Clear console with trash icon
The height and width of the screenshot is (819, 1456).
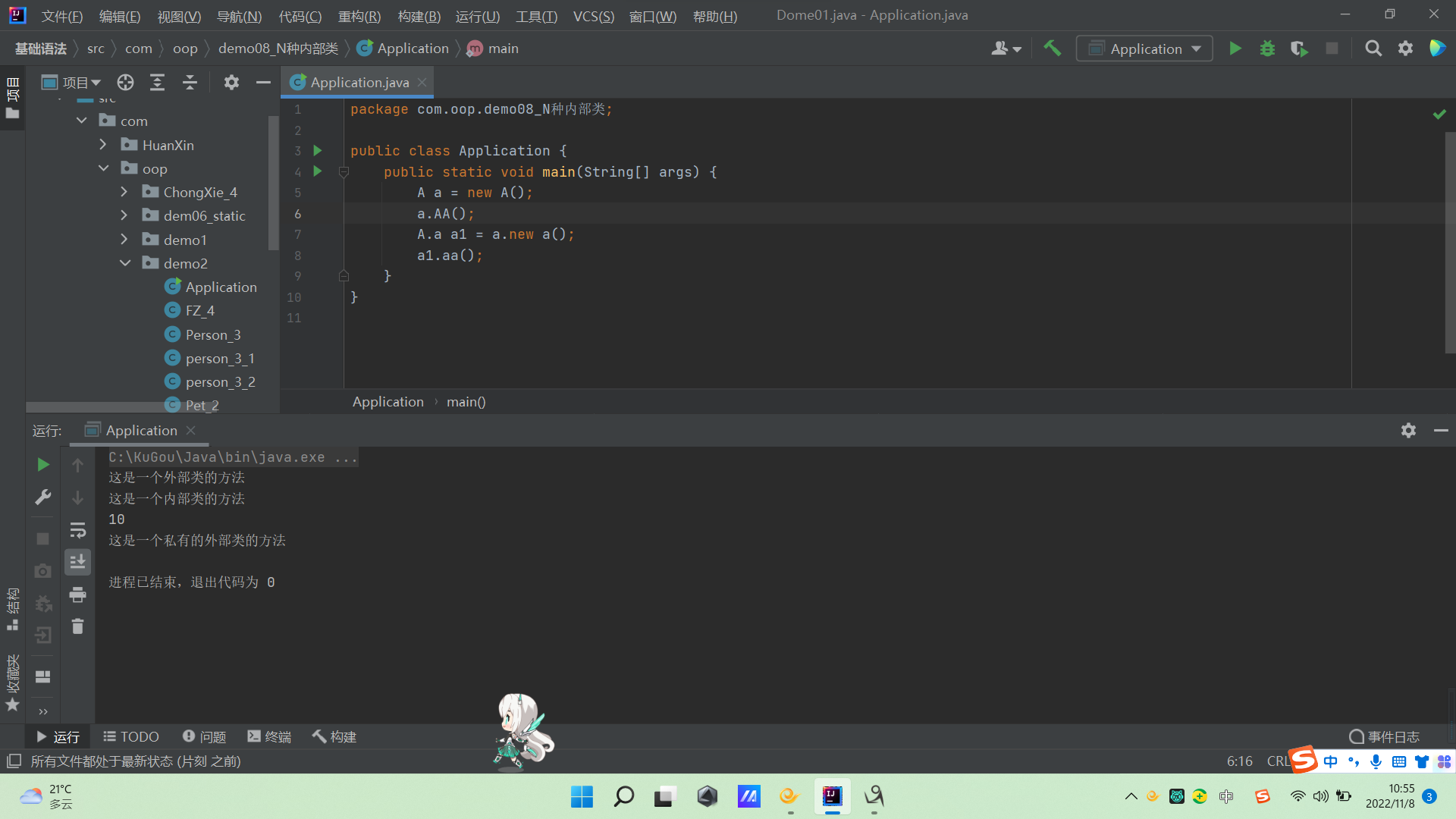click(x=77, y=626)
